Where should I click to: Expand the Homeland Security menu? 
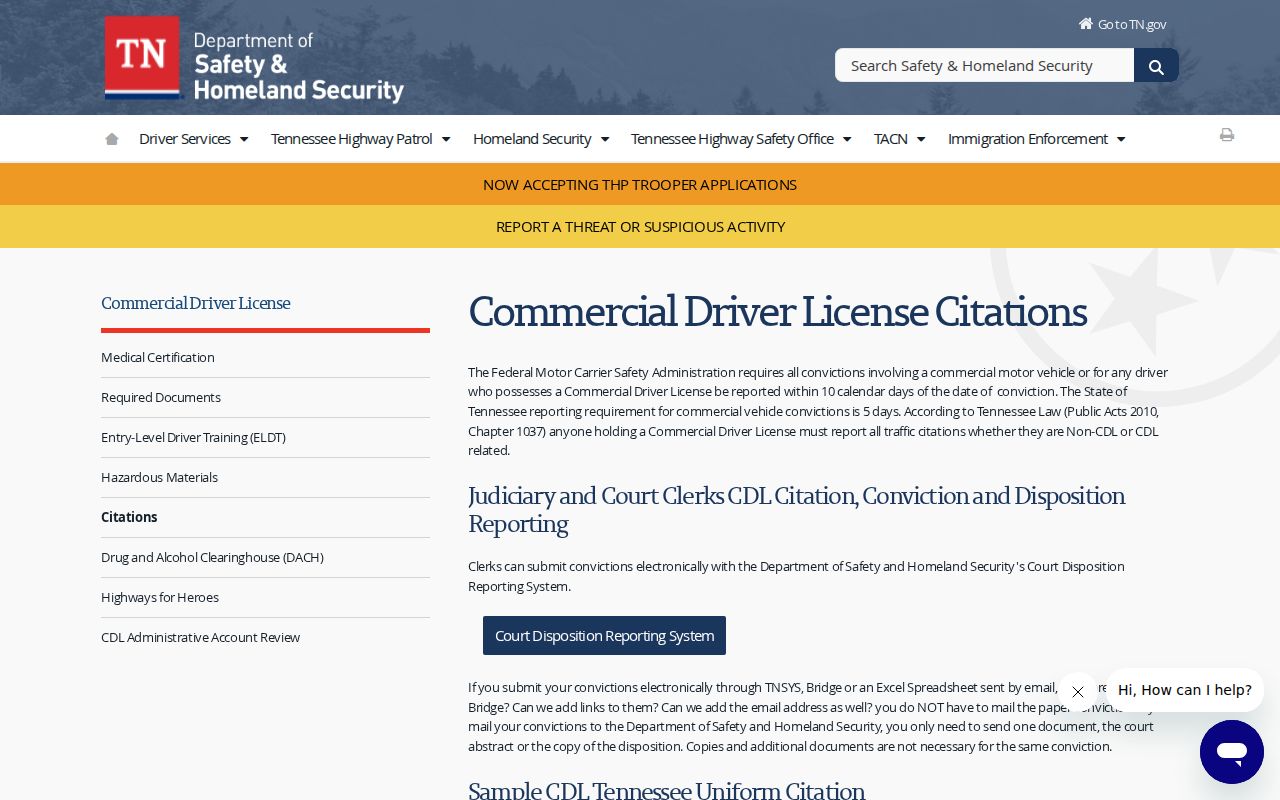(x=541, y=139)
